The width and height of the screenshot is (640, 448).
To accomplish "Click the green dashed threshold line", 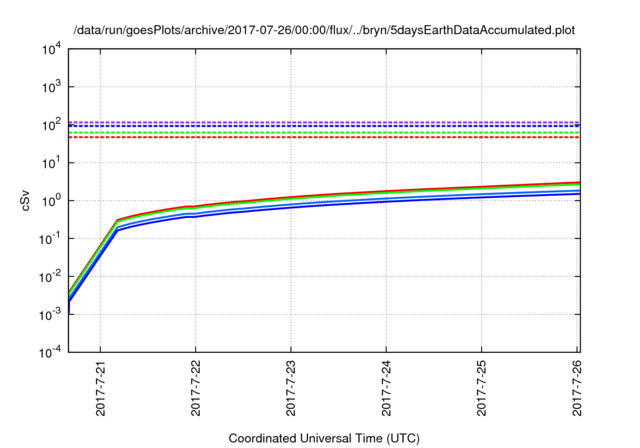I will pyautogui.click(x=324, y=133).
